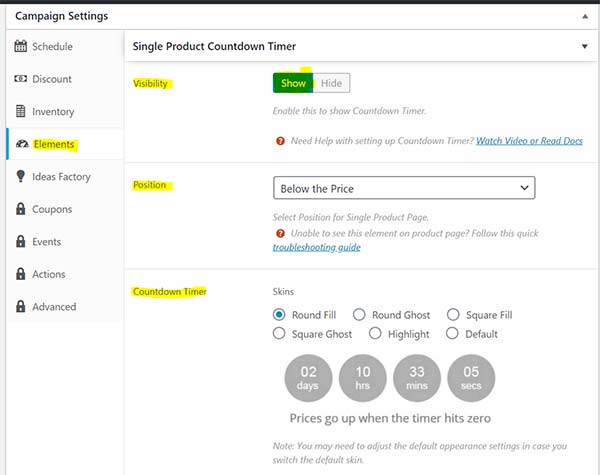Switch Visibility toggle to Hide
The image size is (600, 475).
pyautogui.click(x=331, y=83)
